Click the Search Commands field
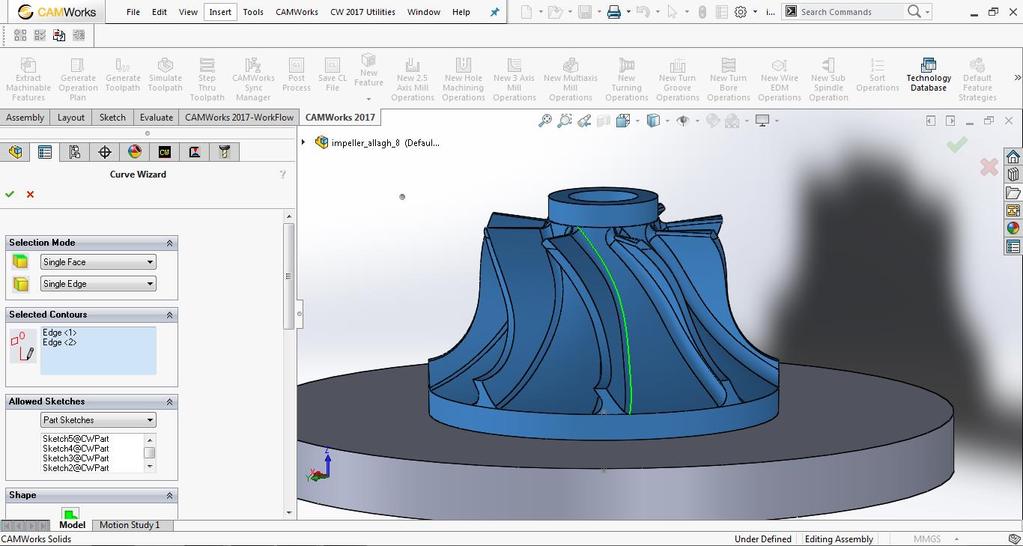 pyautogui.click(x=851, y=12)
